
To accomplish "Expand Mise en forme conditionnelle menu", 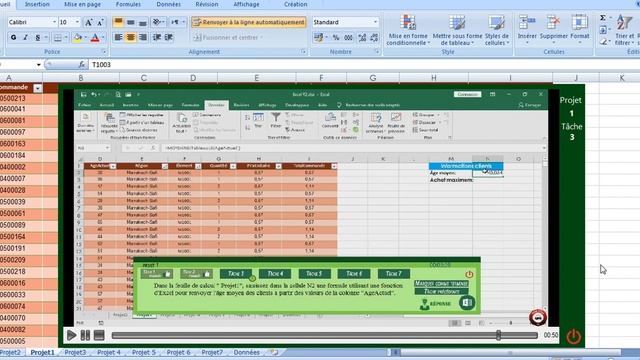I will 408,30.
